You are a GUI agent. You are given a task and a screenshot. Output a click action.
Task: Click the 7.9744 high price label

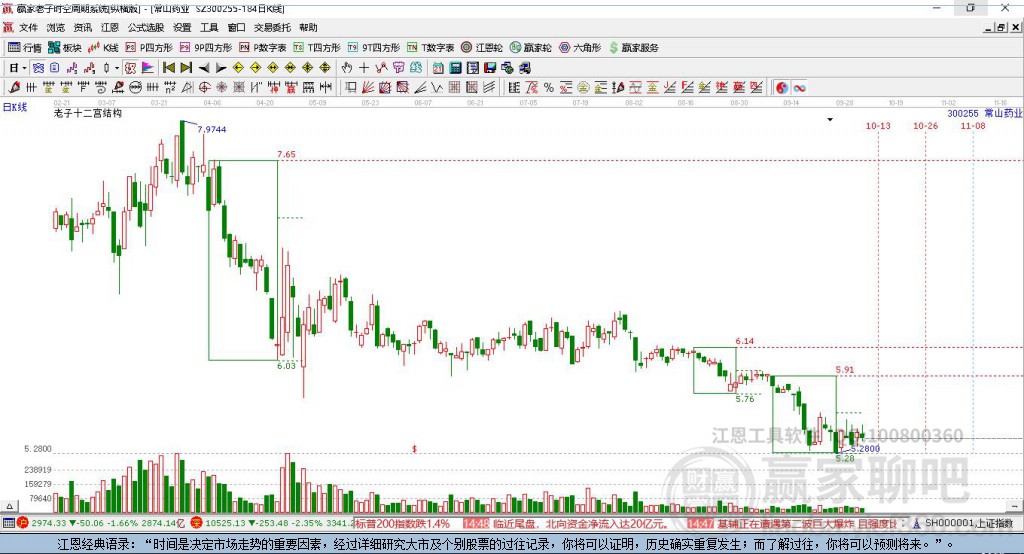pyautogui.click(x=212, y=129)
